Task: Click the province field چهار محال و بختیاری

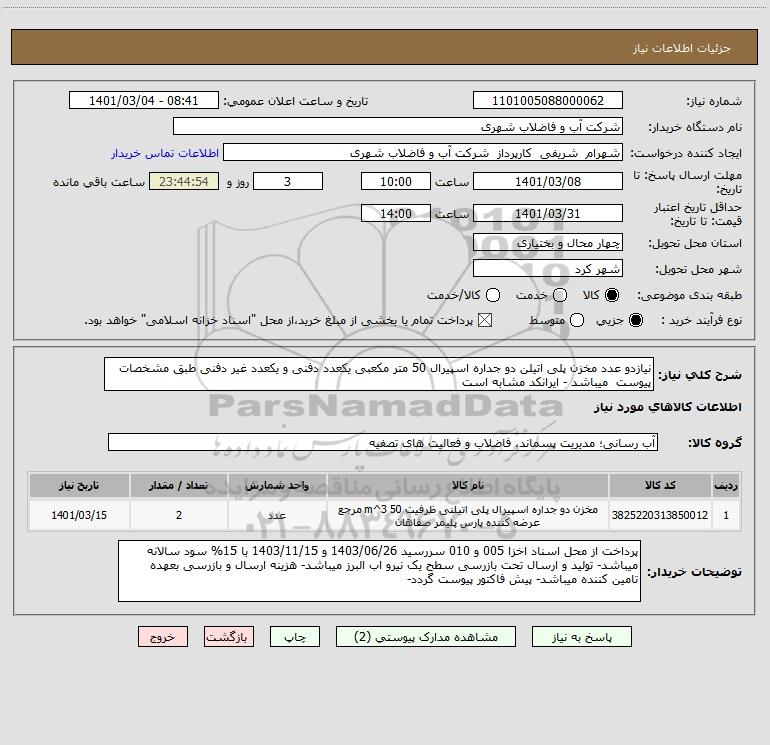Action: pos(548,242)
